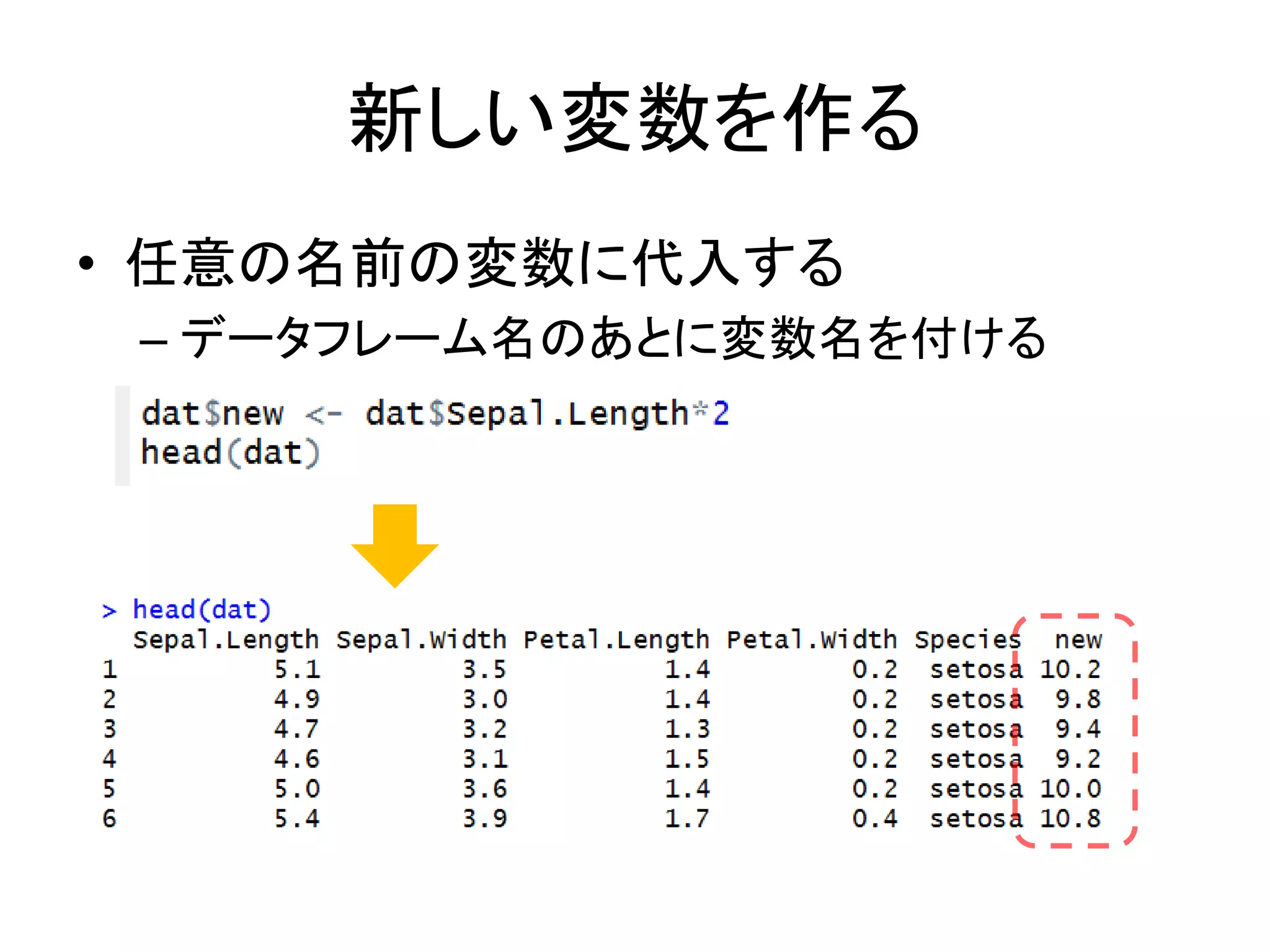This screenshot has width=1270, height=952.
Task: Click setosa in row 1
Action: pyautogui.click(x=976, y=669)
